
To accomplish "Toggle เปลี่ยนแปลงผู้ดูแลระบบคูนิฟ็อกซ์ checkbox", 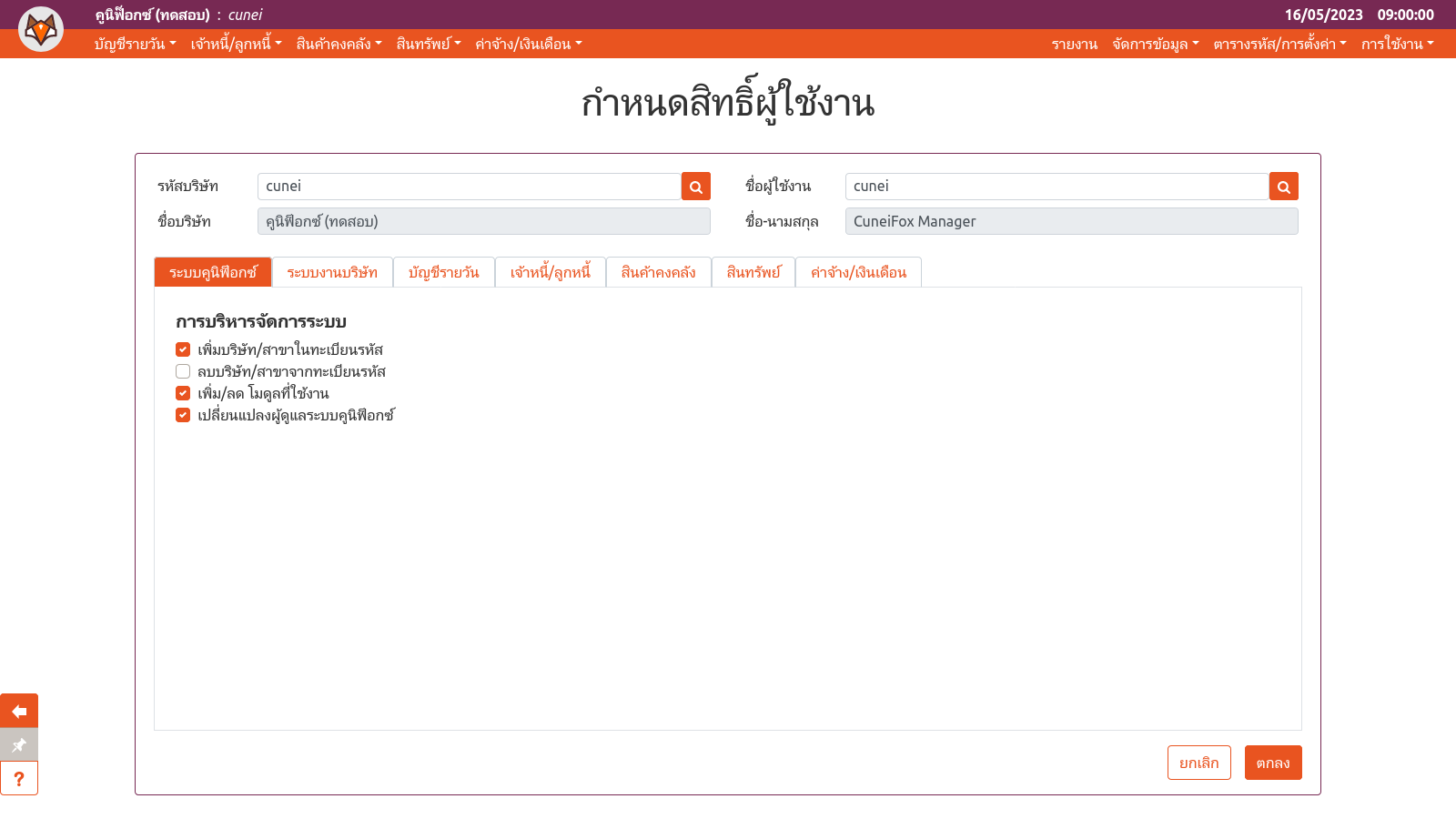I will coord(183,415).
